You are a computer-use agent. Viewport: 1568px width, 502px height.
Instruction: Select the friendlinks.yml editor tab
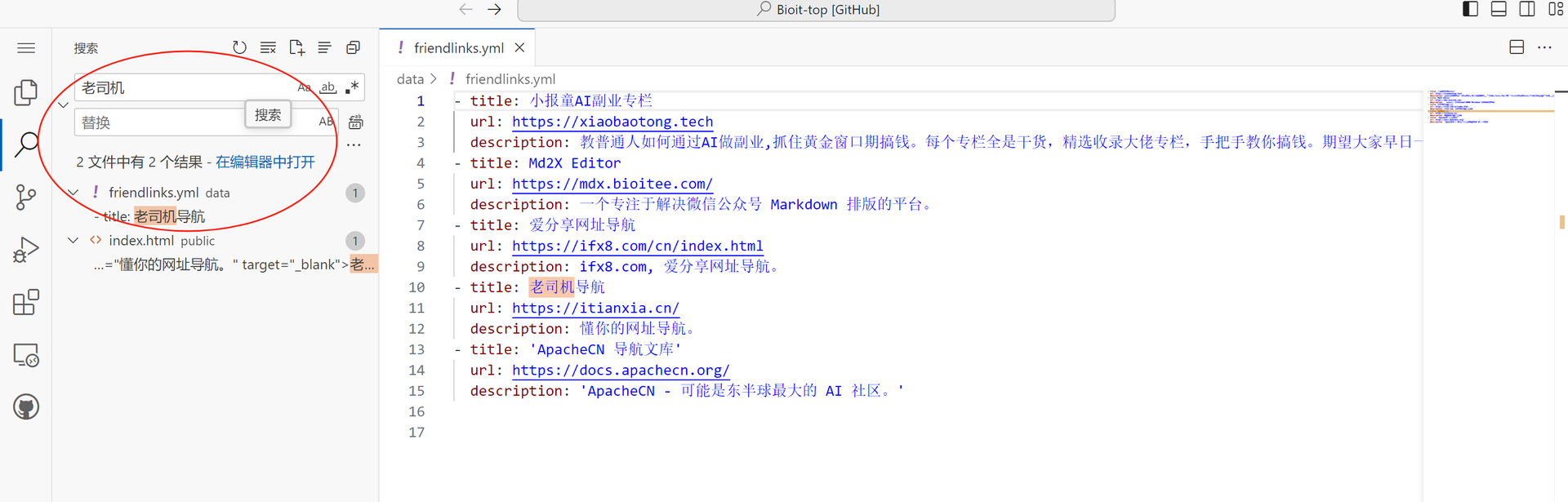(x=458, y=48)
